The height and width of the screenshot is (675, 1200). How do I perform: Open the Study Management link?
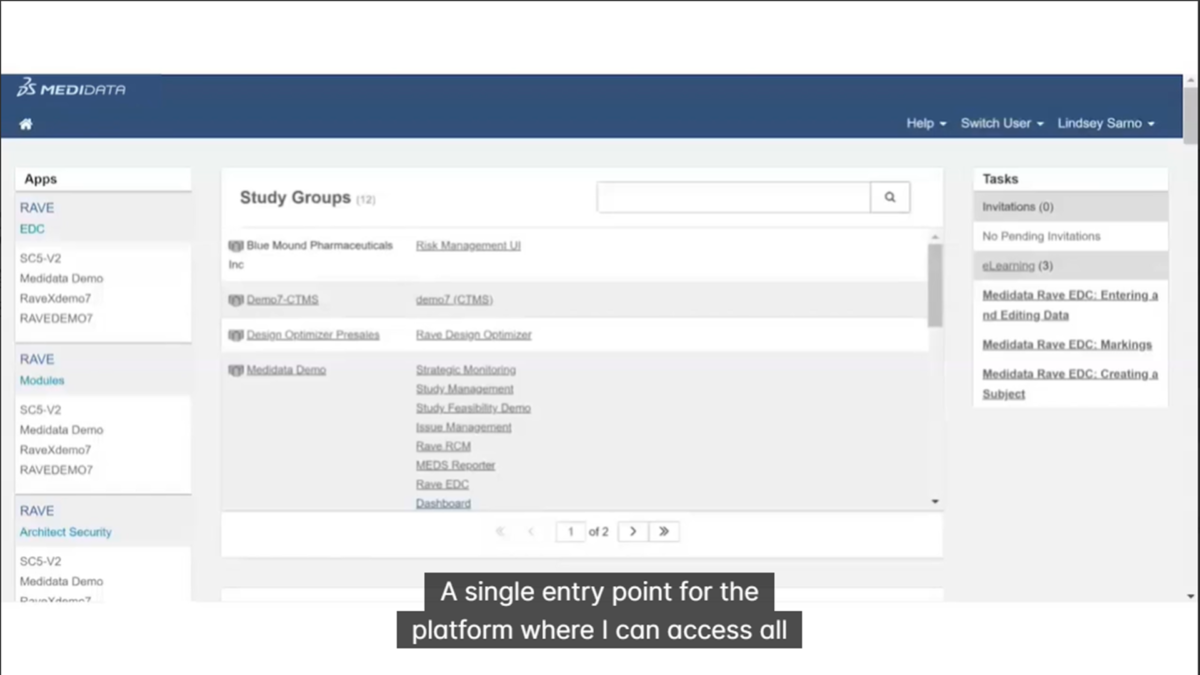pos(465,389)
